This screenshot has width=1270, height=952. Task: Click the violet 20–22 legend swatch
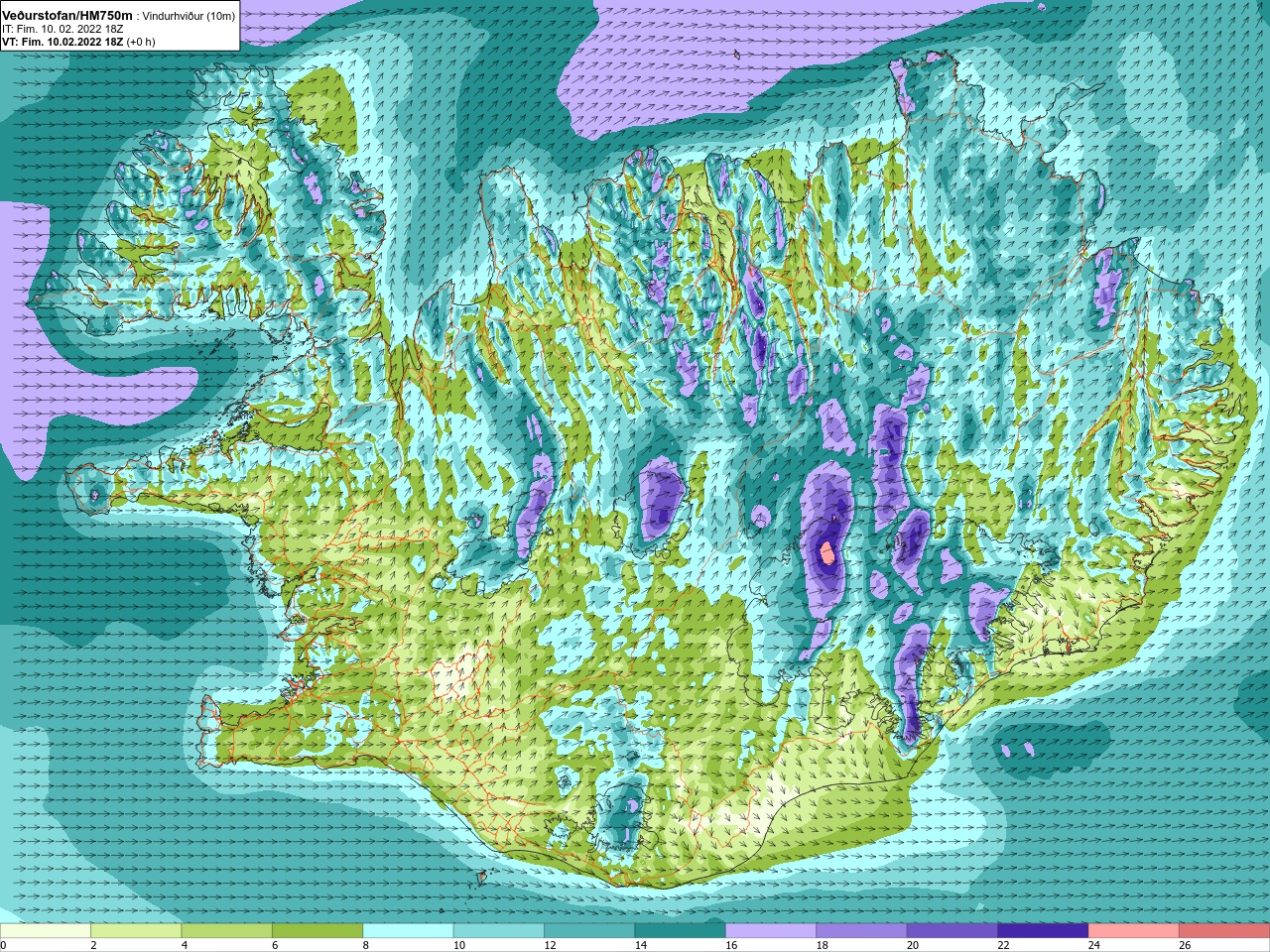952,931
